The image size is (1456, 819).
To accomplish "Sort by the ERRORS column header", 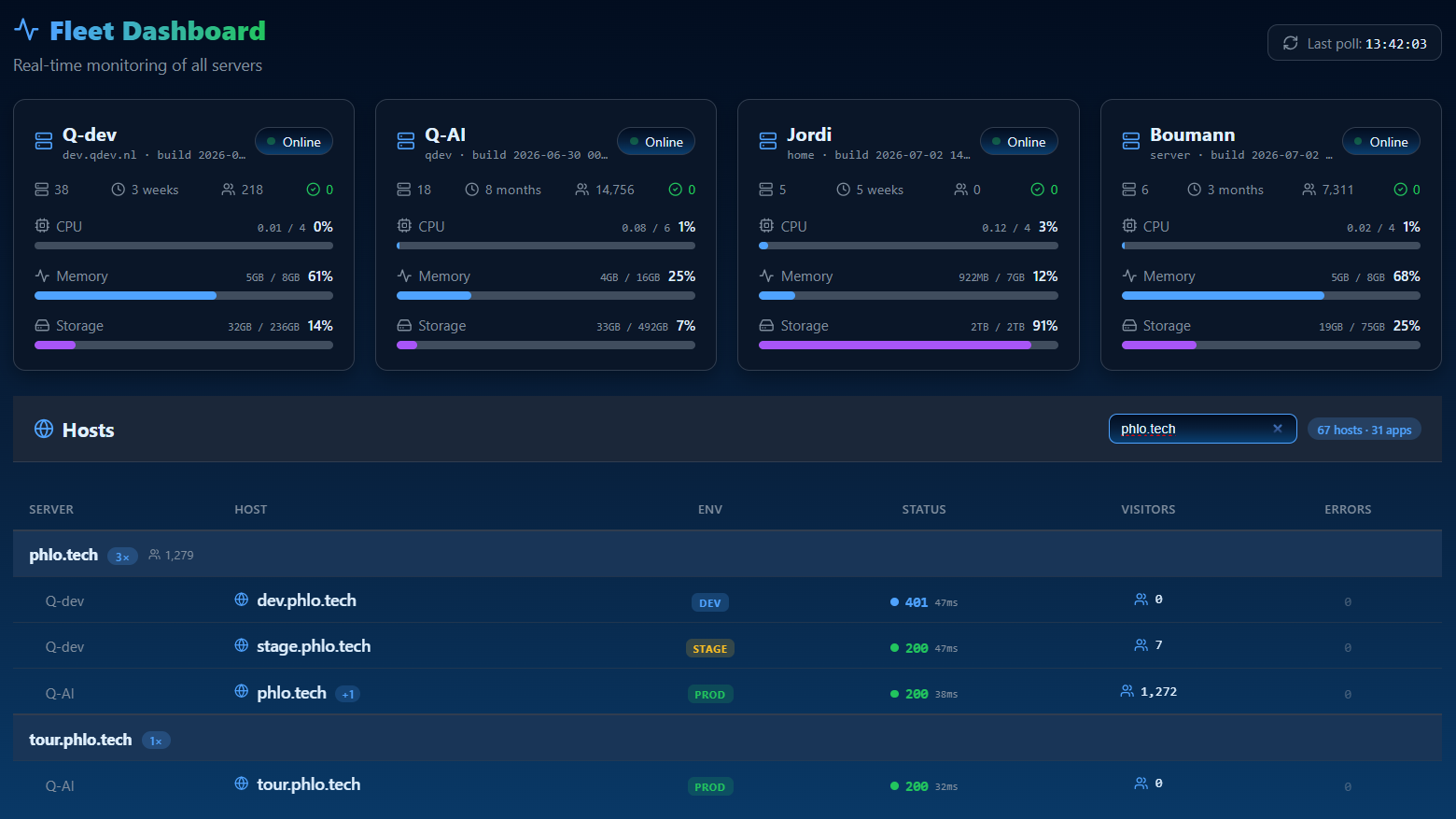I will pyautogui.click(x=1348, y=509).
